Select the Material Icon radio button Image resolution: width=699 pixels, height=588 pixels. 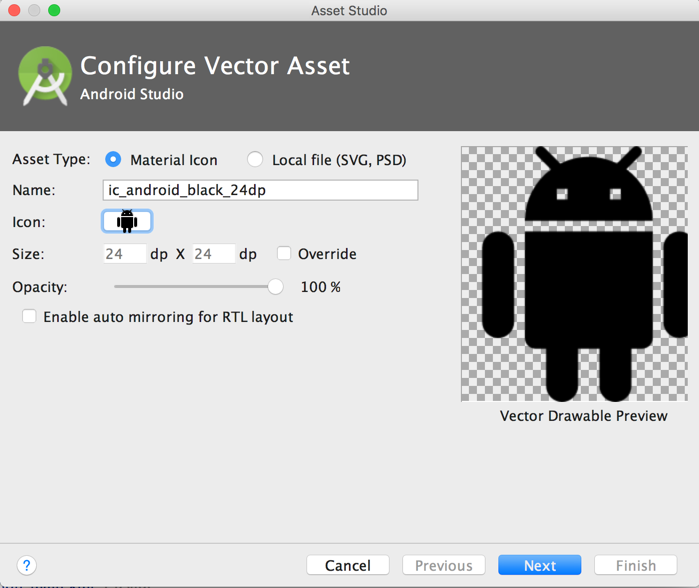point(113,160)
